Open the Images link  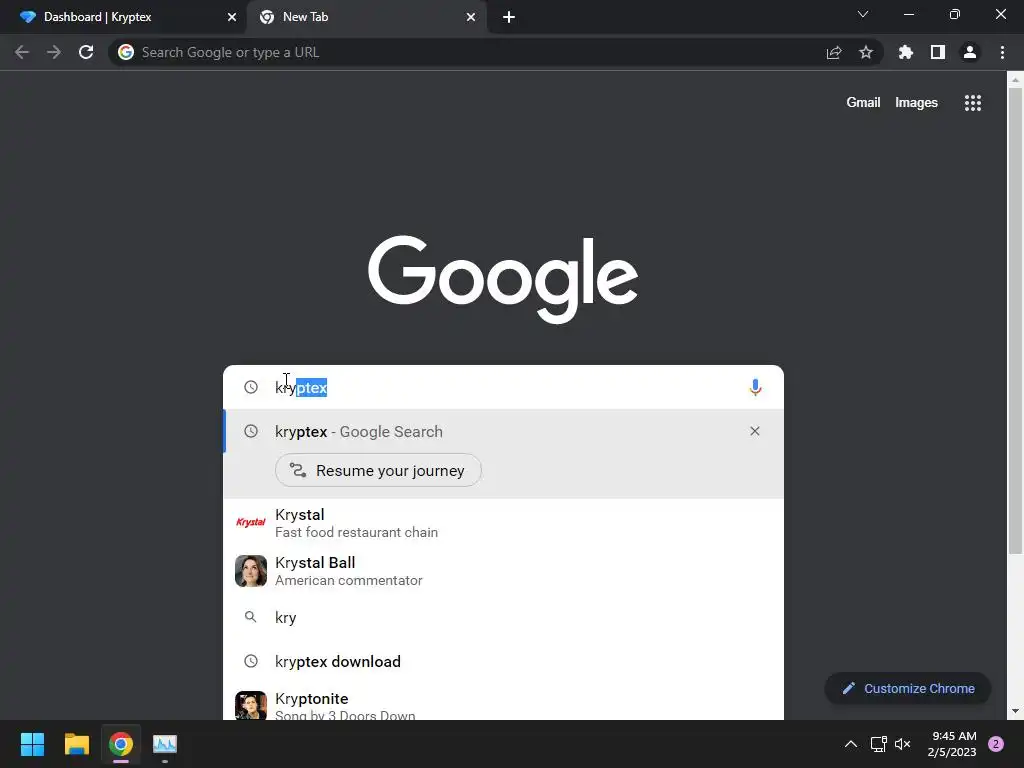coord(916,103)
